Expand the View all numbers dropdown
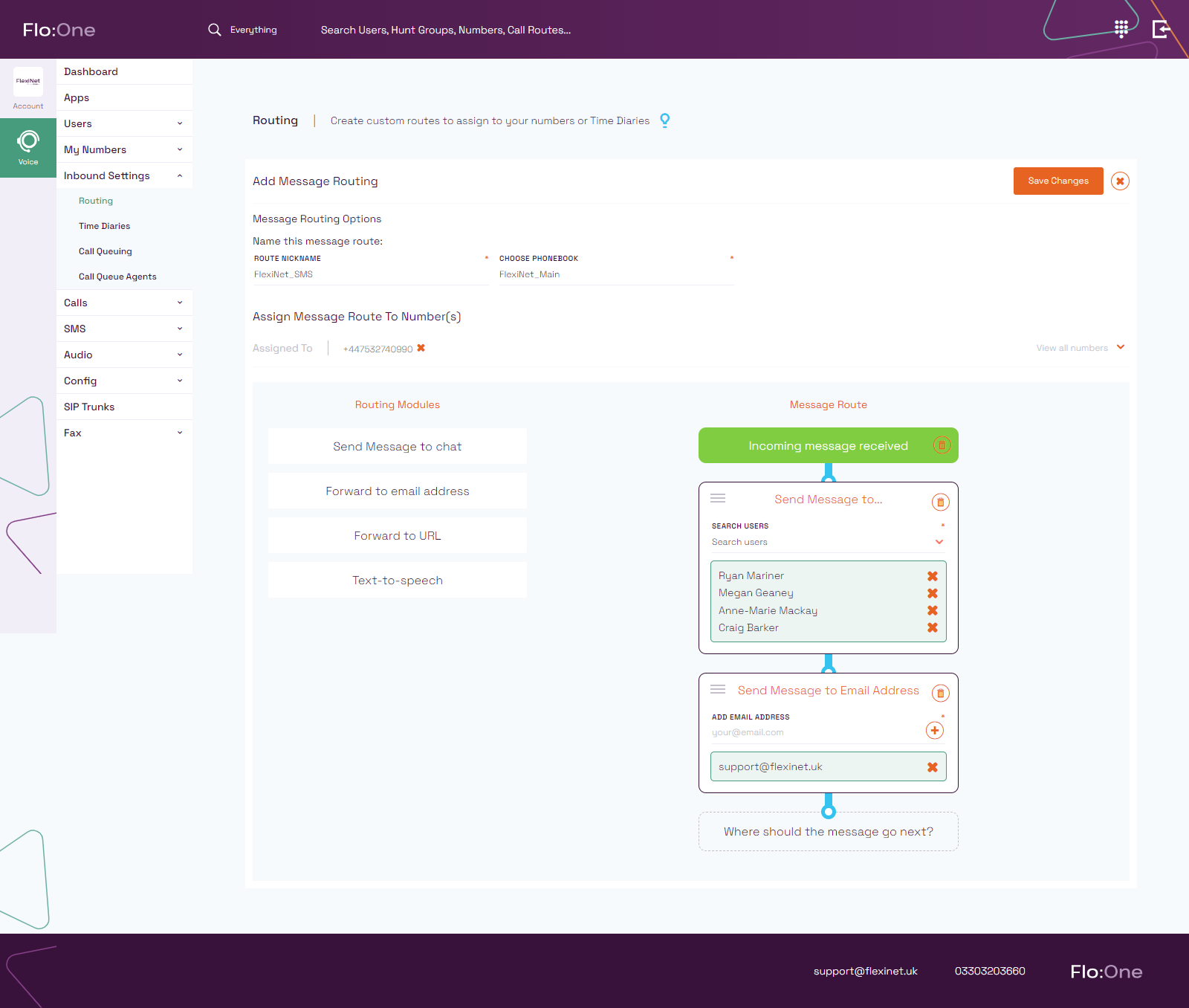The width and height of the screenshot is (1189, 1008). pyautogui.click(x=1121, y=347)
